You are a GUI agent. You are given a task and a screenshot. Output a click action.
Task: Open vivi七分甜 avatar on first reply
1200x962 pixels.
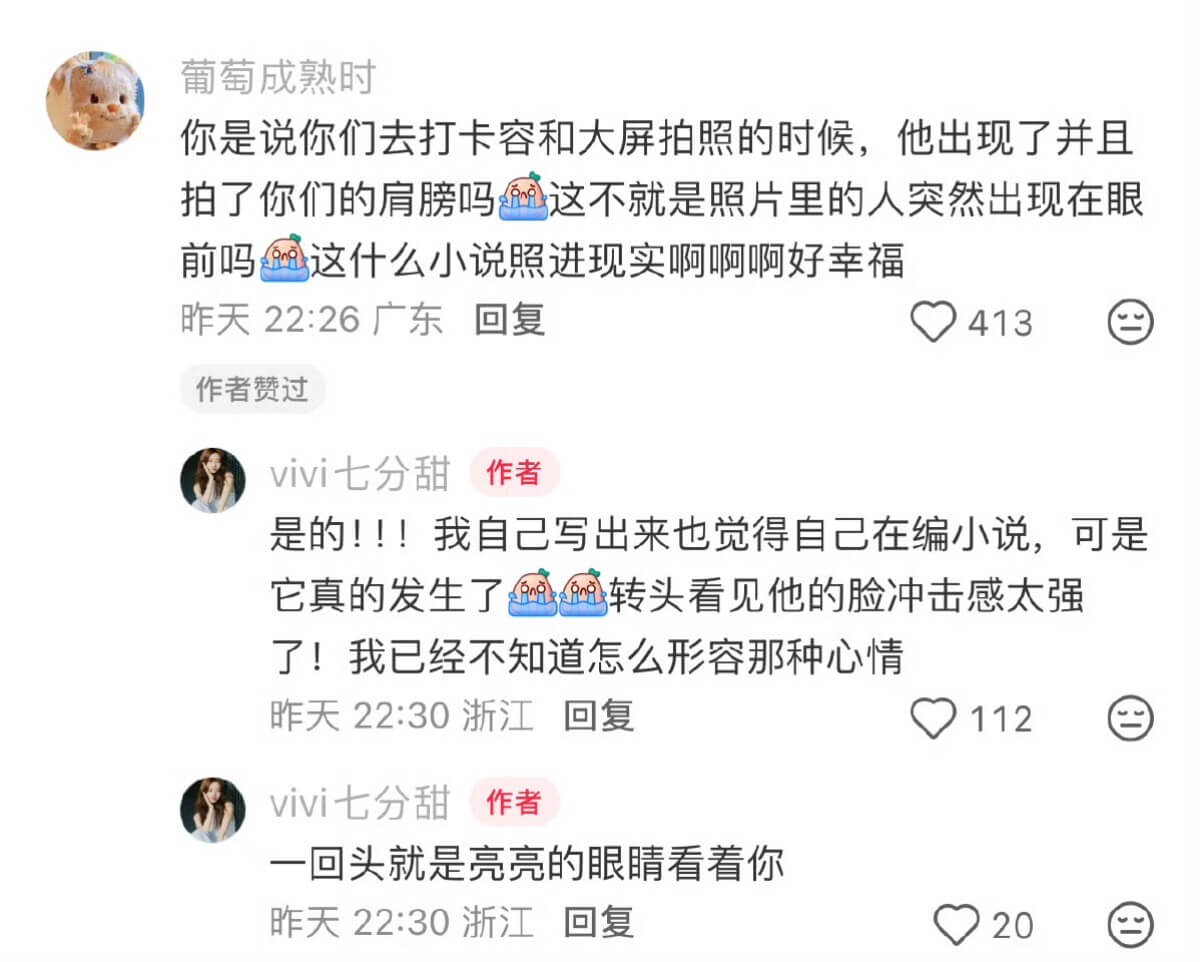point(213,480)
